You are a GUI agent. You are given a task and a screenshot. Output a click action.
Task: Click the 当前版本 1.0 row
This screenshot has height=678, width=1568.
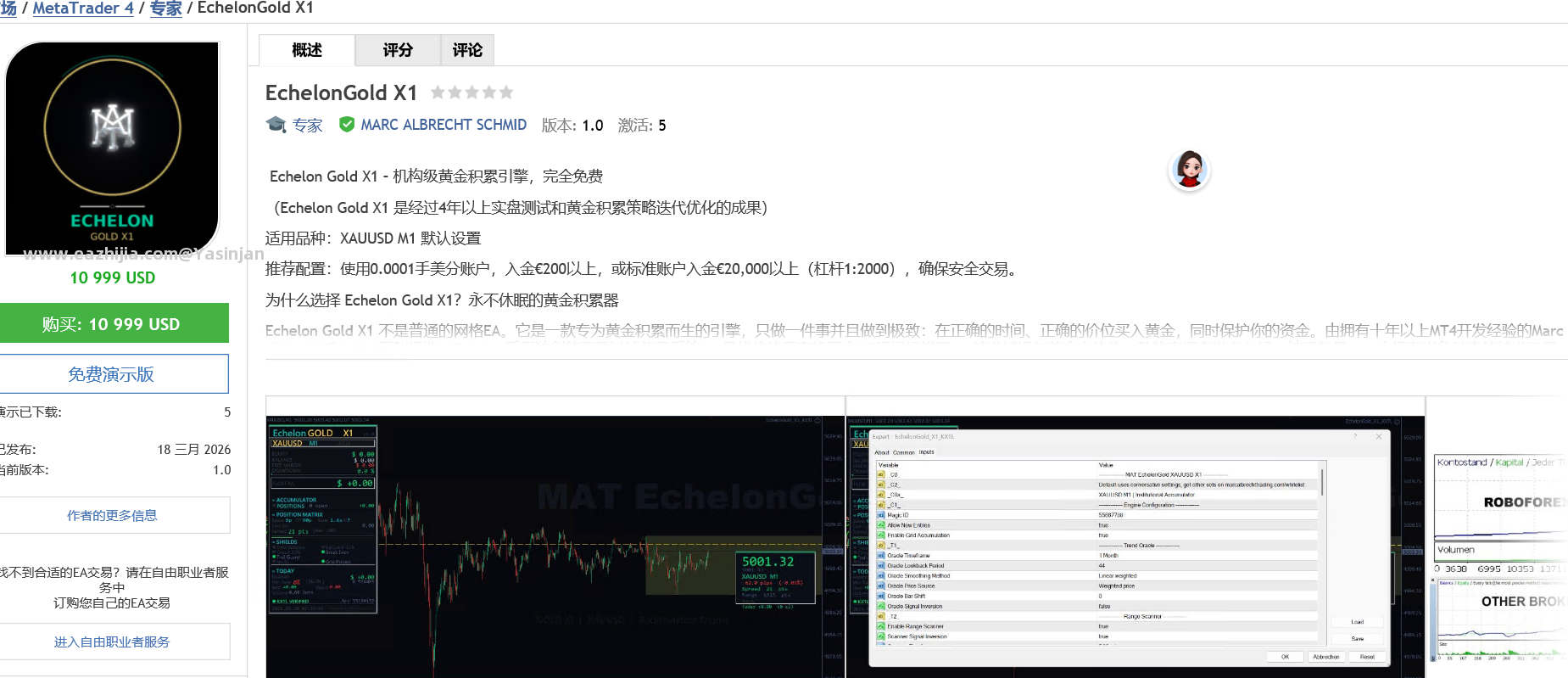[x=114, y=470]
